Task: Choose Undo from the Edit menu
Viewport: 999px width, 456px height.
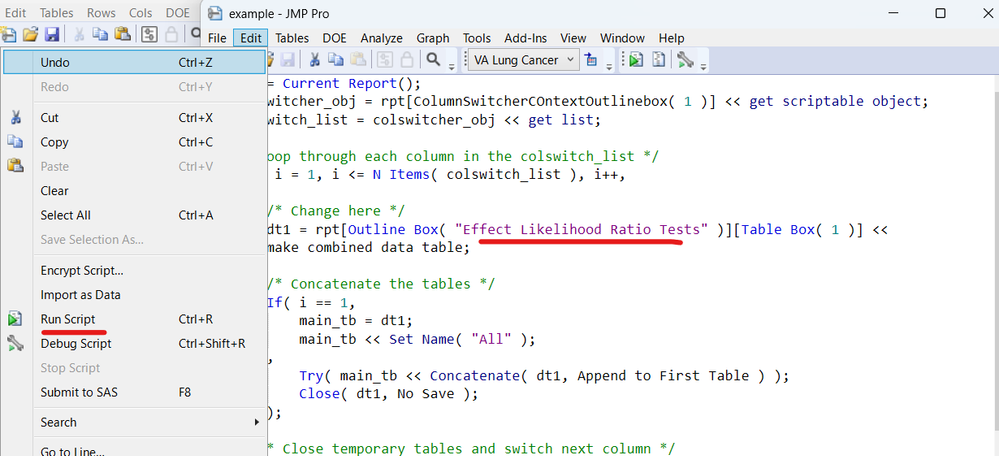Action: pyautogui.click(x=134, y=62)
